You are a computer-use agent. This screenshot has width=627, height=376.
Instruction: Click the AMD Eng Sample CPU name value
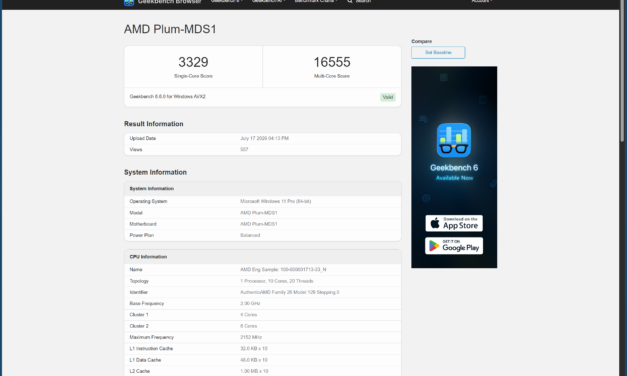[283, 270]
